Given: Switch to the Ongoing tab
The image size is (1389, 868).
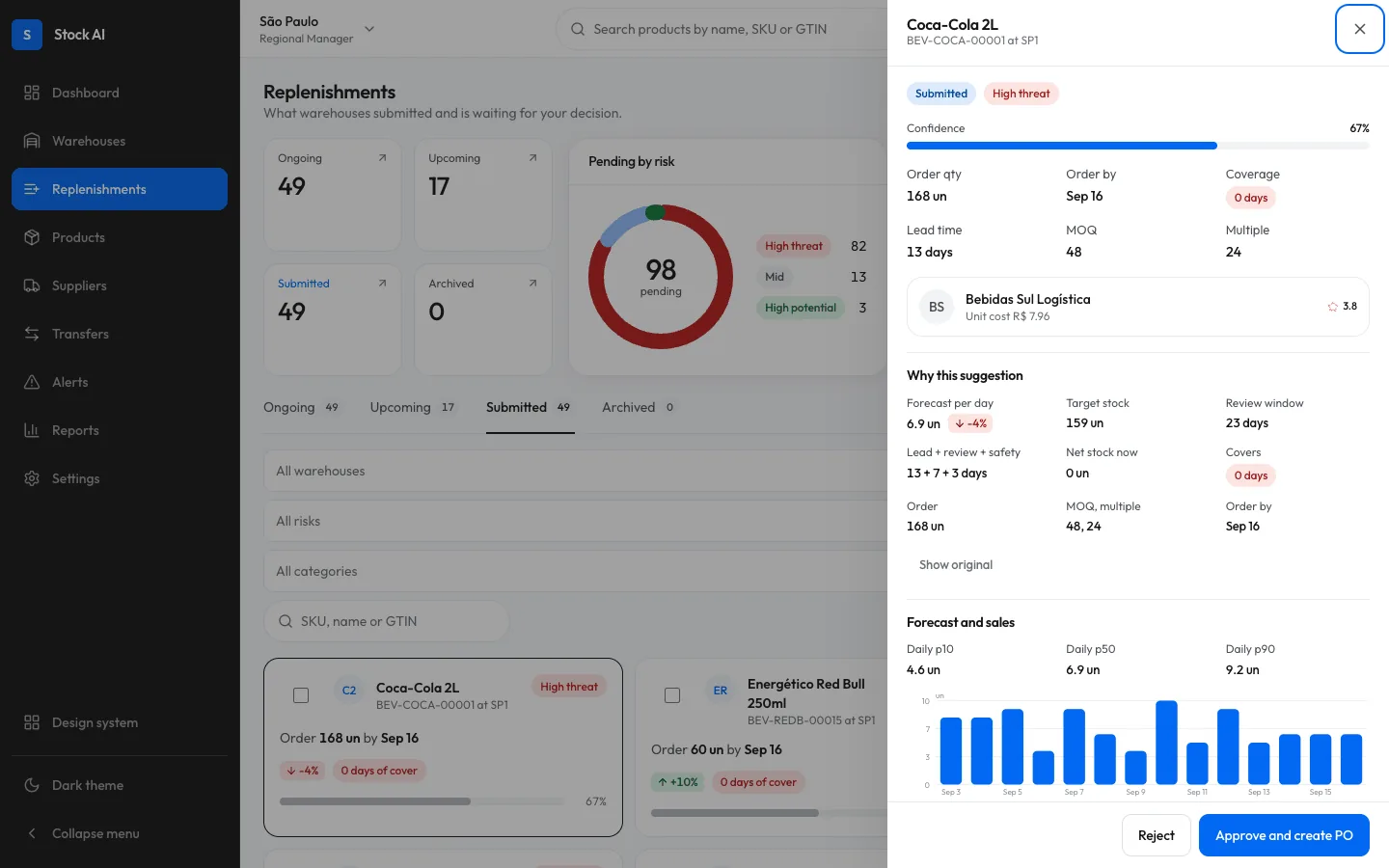Looking at the screenshot, I should [x=301, y=408].
